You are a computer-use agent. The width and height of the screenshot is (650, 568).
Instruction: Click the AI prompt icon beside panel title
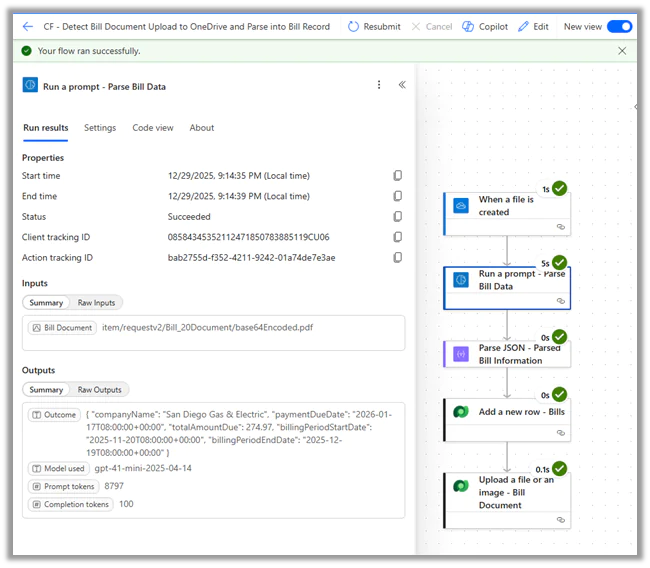tap(30, 85)
